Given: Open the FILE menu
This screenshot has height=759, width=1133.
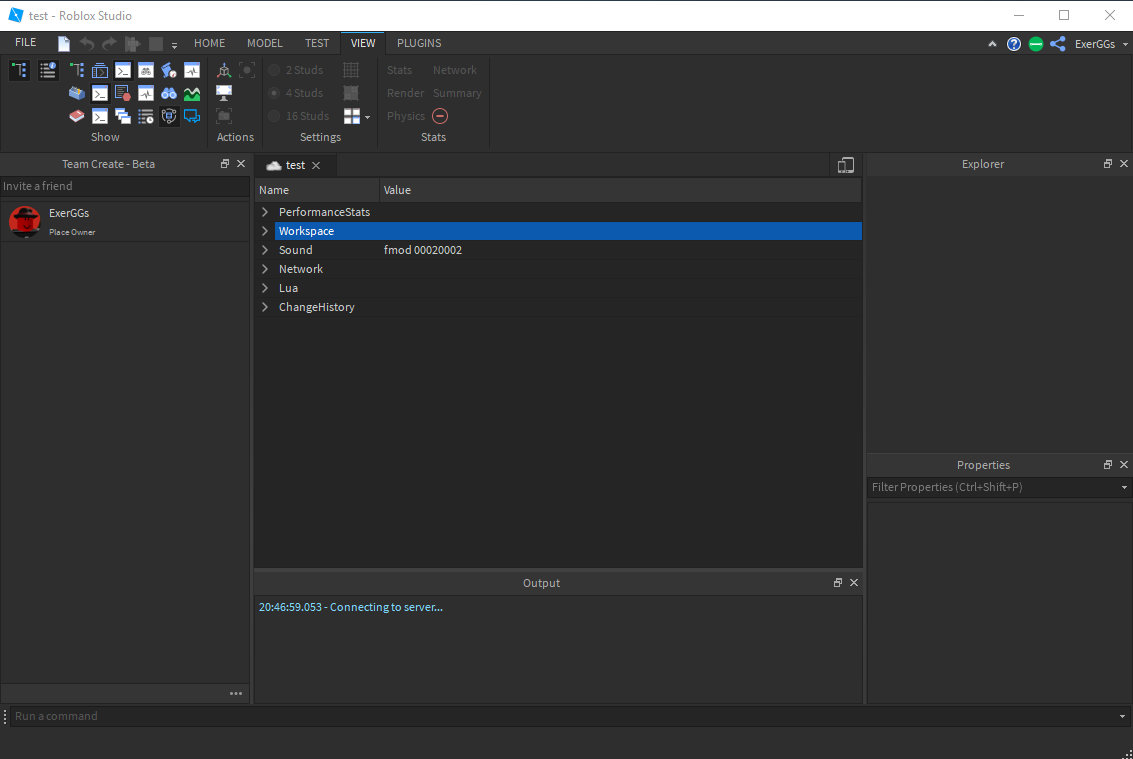Looking at the screenshot, I should [26, 43].
